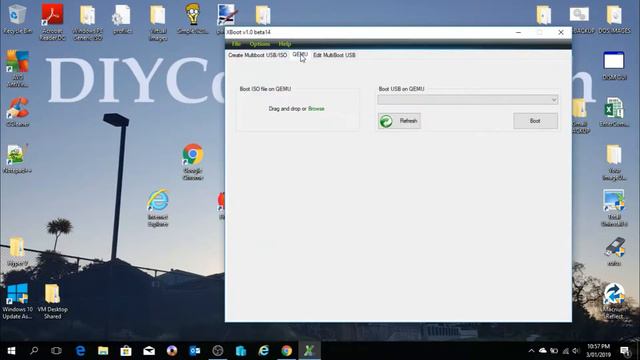Click the green Refresh arrow icon
The height and width of the screenshot is (360, 640).
pyautogui.click(x=386, y=121)
